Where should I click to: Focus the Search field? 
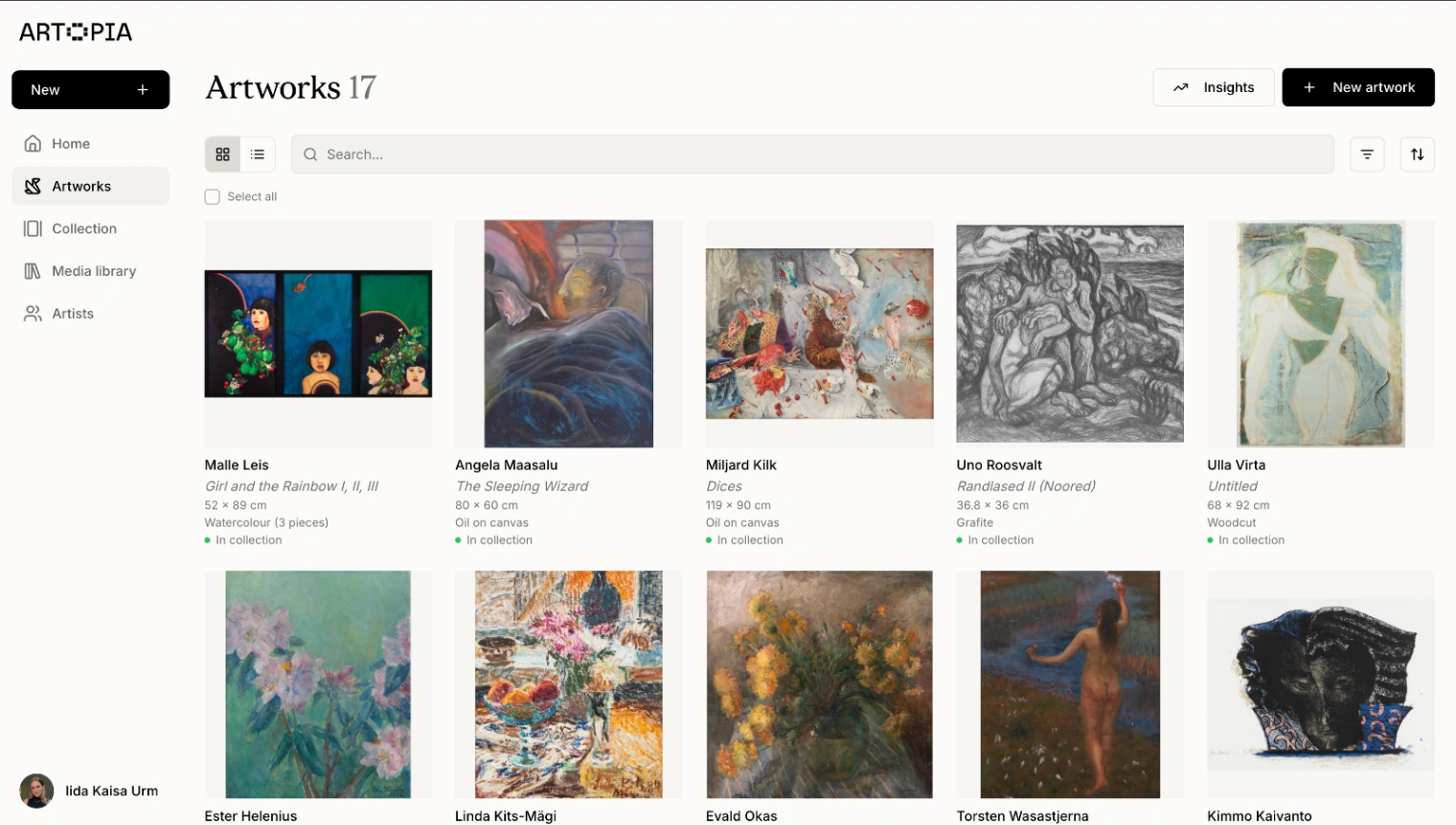click(x=812, y=154)
